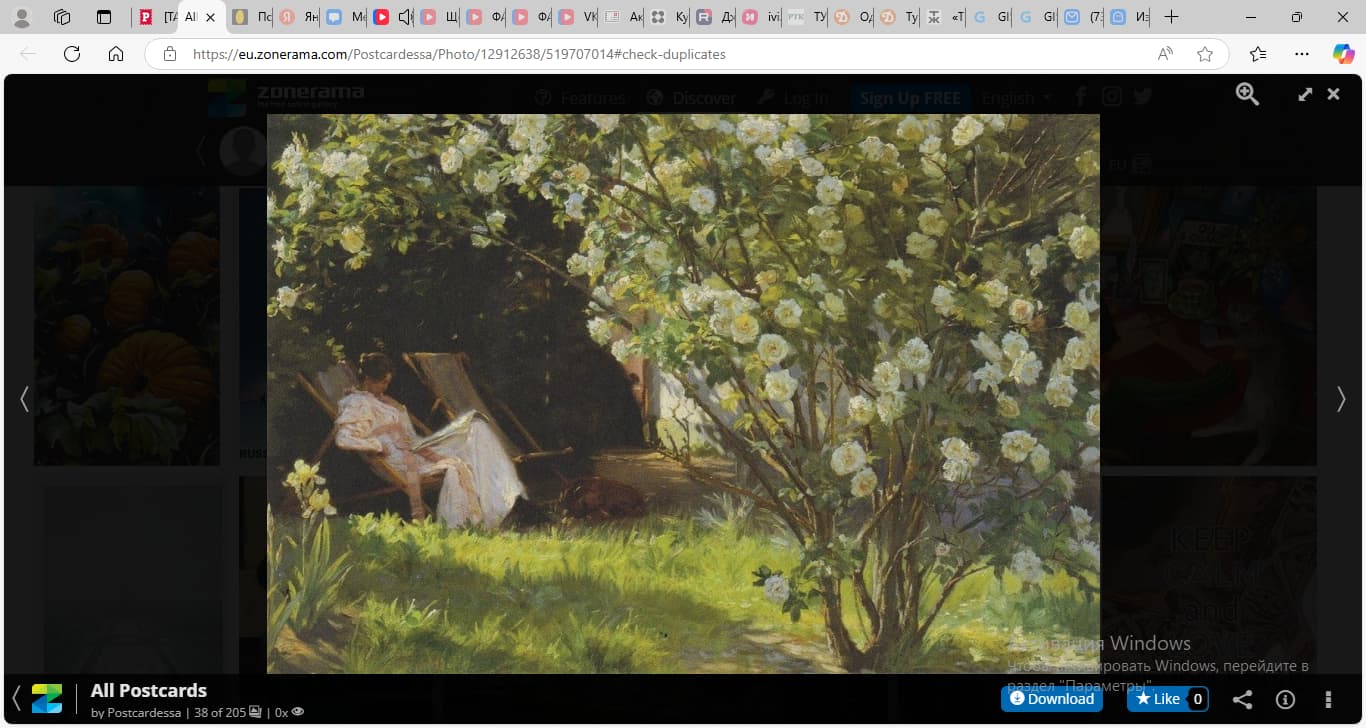Click dimmed Discover link behind viewer
Screen dimensions: 1366x728
691,98
